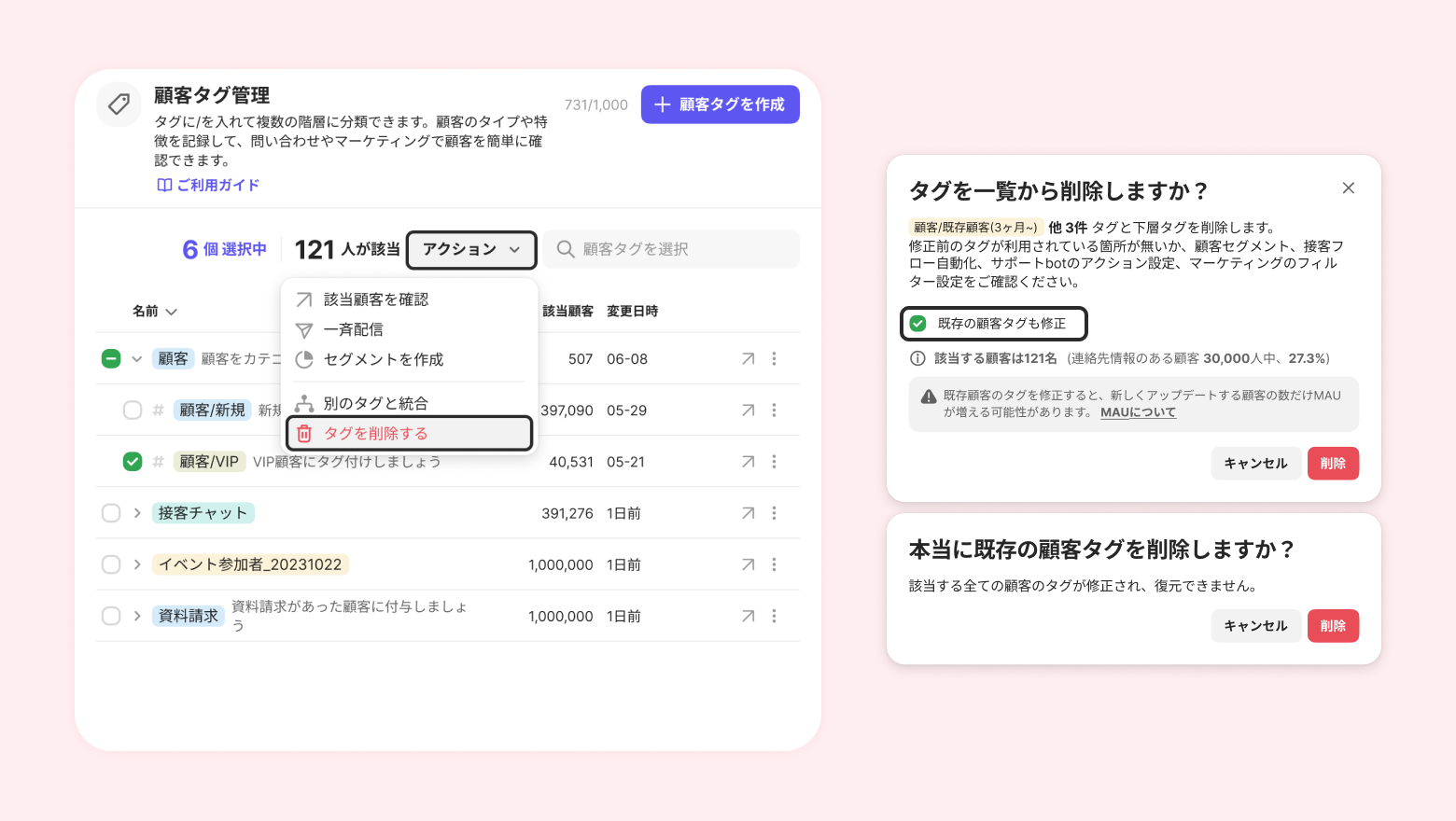Open three-dot menu for 顧客/新規 row

click(x=774, y=410)
